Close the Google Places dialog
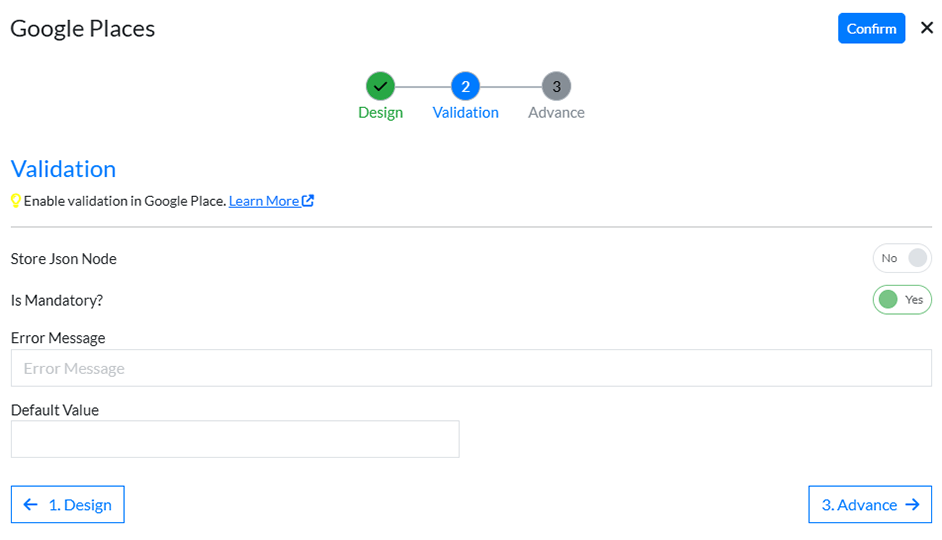 tap(926, 28)
